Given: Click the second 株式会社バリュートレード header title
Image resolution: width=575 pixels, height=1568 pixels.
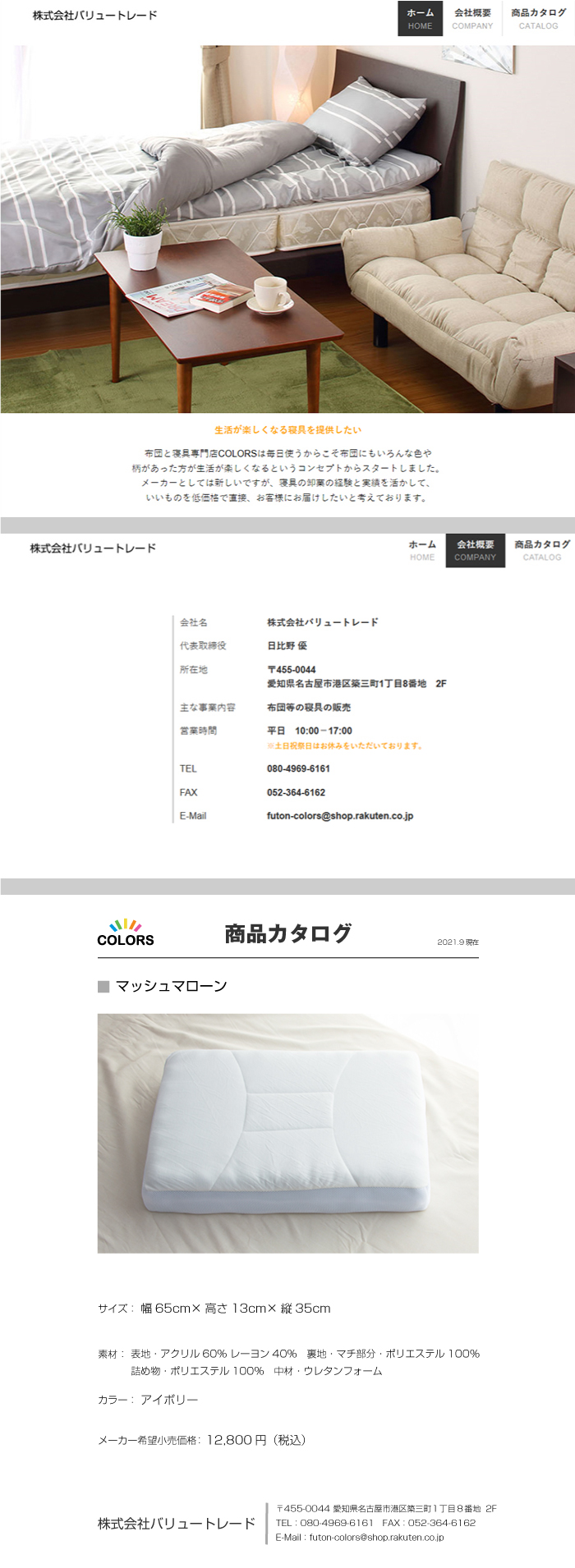Looking at the screenshot, I should point(93,548).
